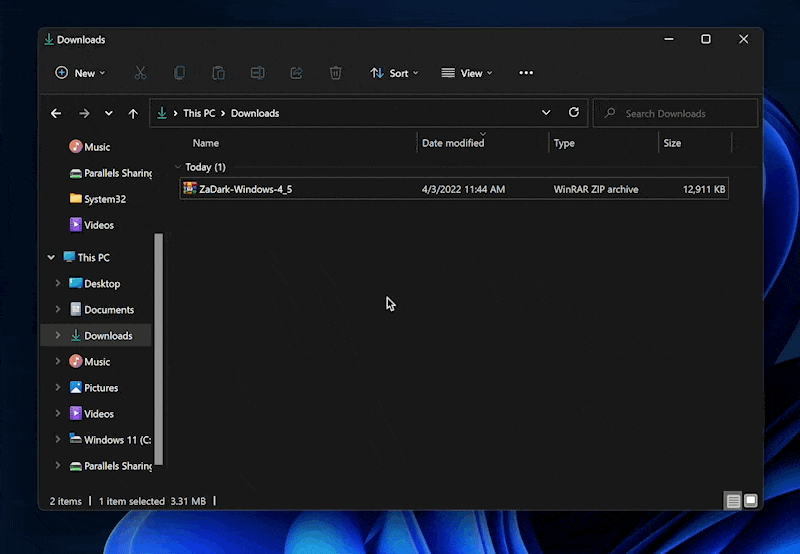The image size is (800, 554).
Task: Go forward with the right arrow
Action: [84, 113]
